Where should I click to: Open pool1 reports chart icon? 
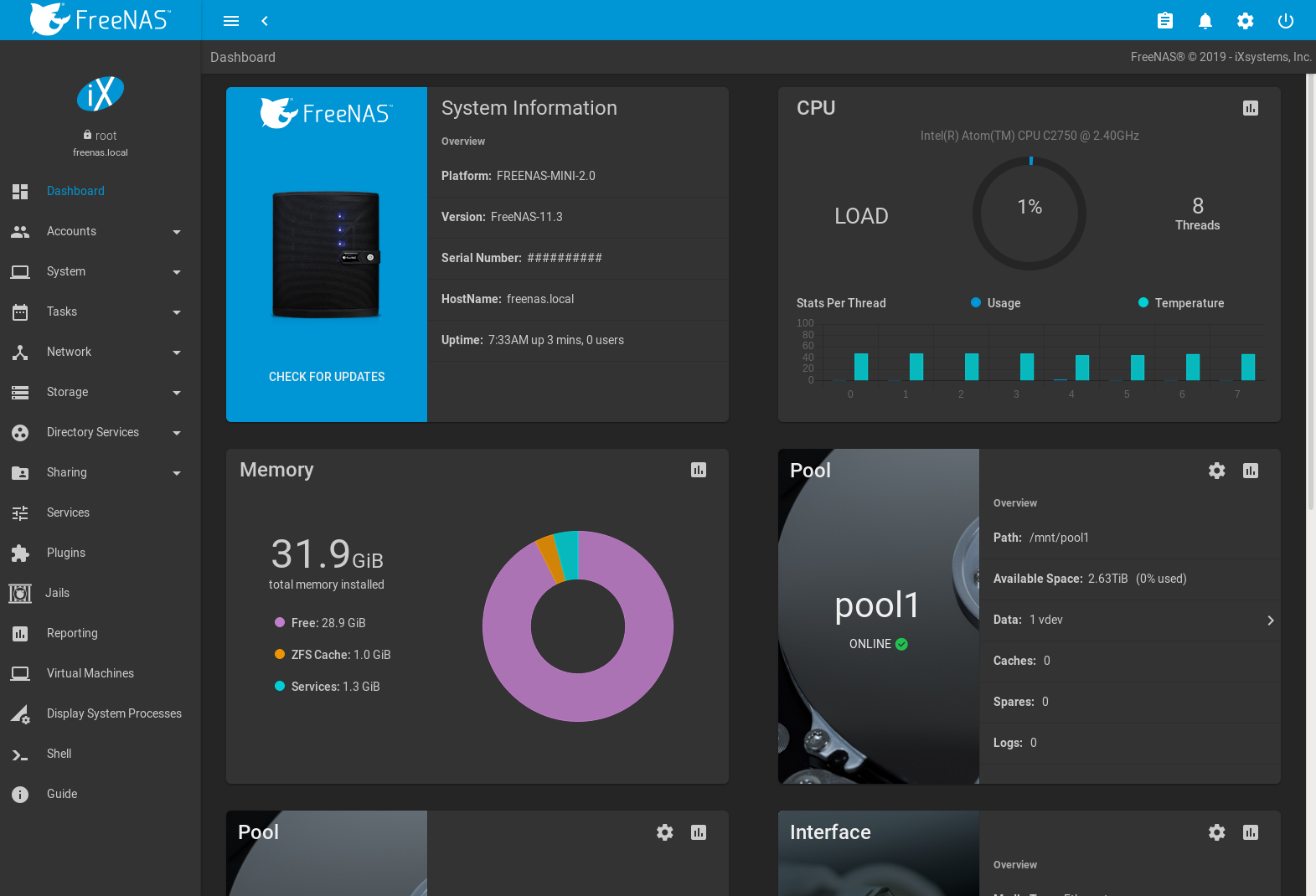(1251, 471)
